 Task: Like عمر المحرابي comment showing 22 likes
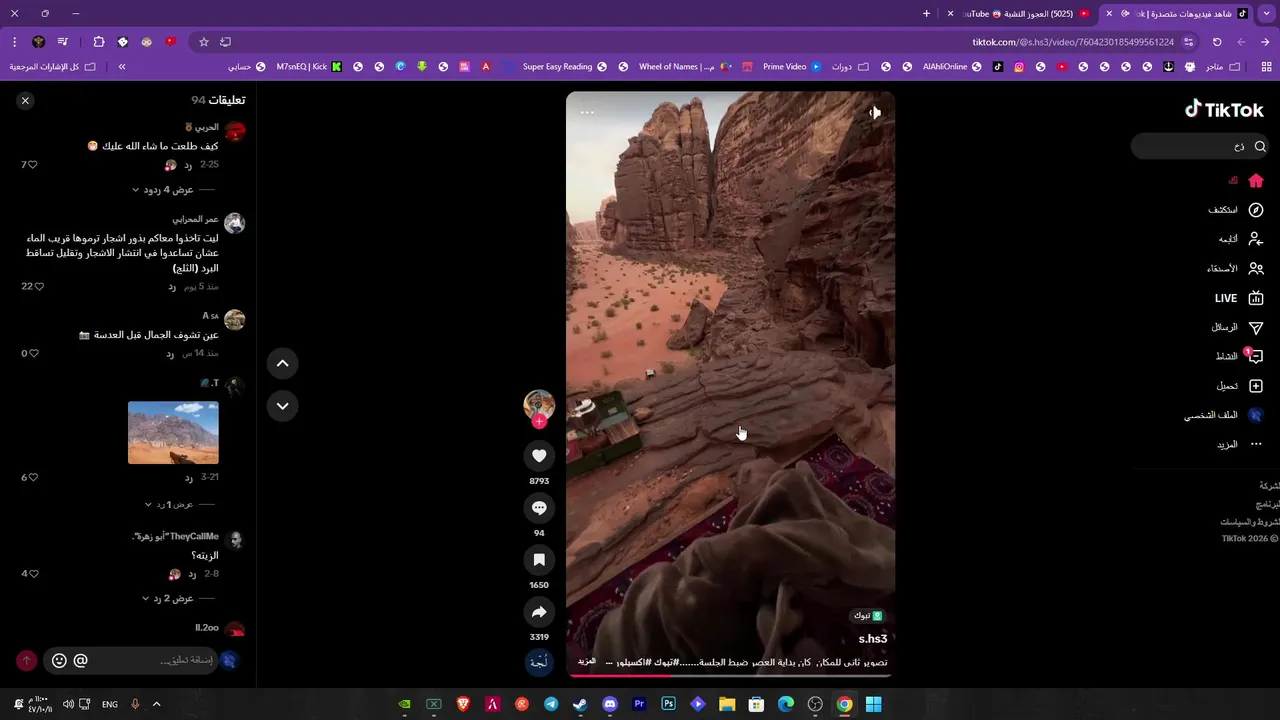[x=39, y=286]
